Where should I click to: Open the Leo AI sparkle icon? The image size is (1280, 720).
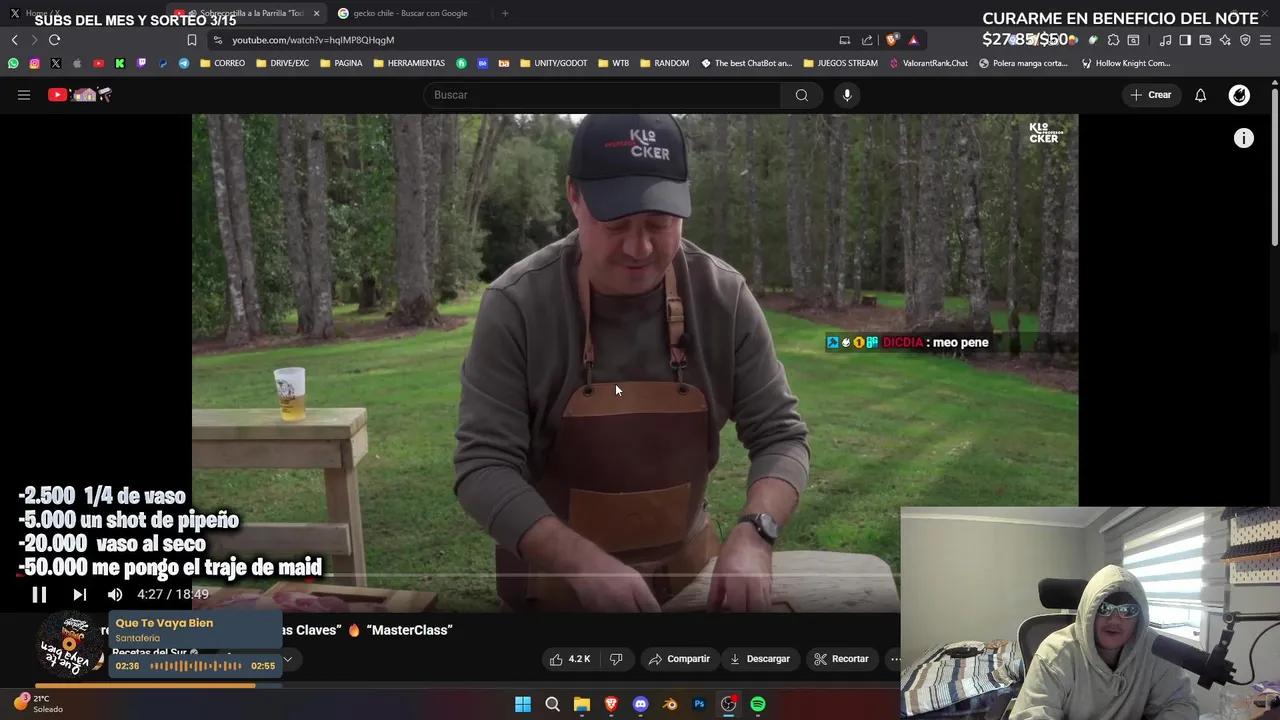(x=1225, y=40)
